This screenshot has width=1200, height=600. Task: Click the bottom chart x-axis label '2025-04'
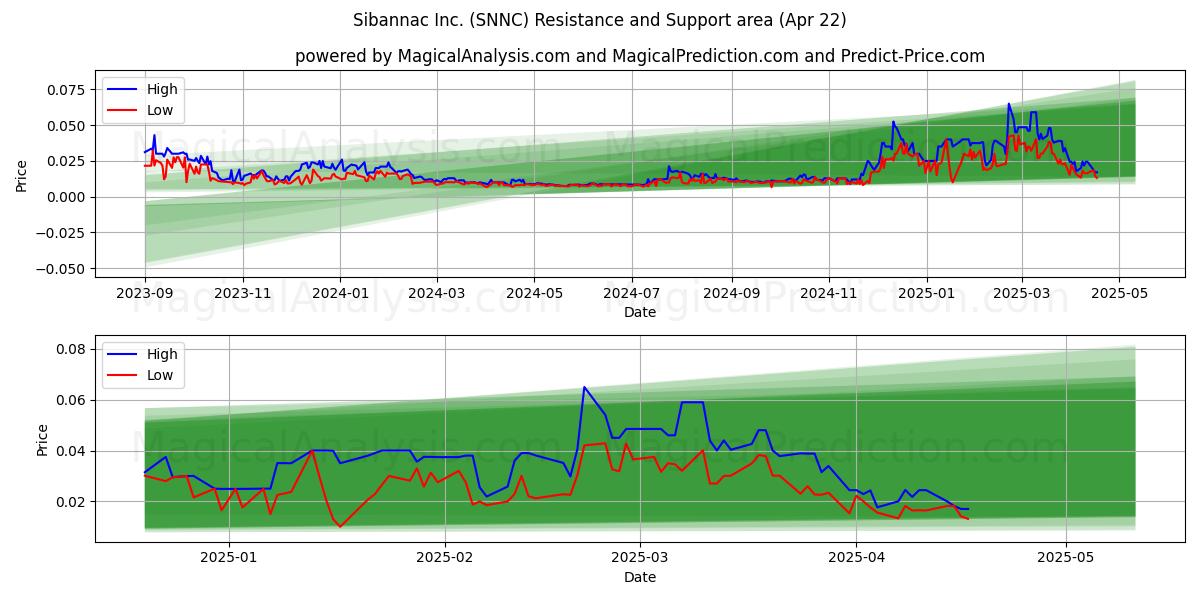tap(857, 558)
